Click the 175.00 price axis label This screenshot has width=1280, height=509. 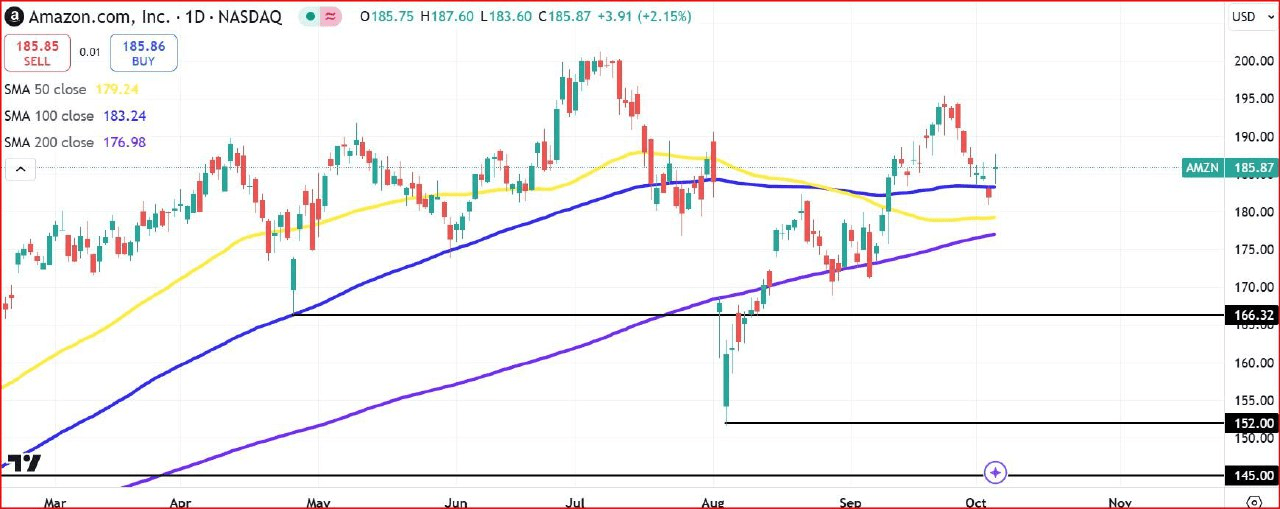coord(1253,249)
